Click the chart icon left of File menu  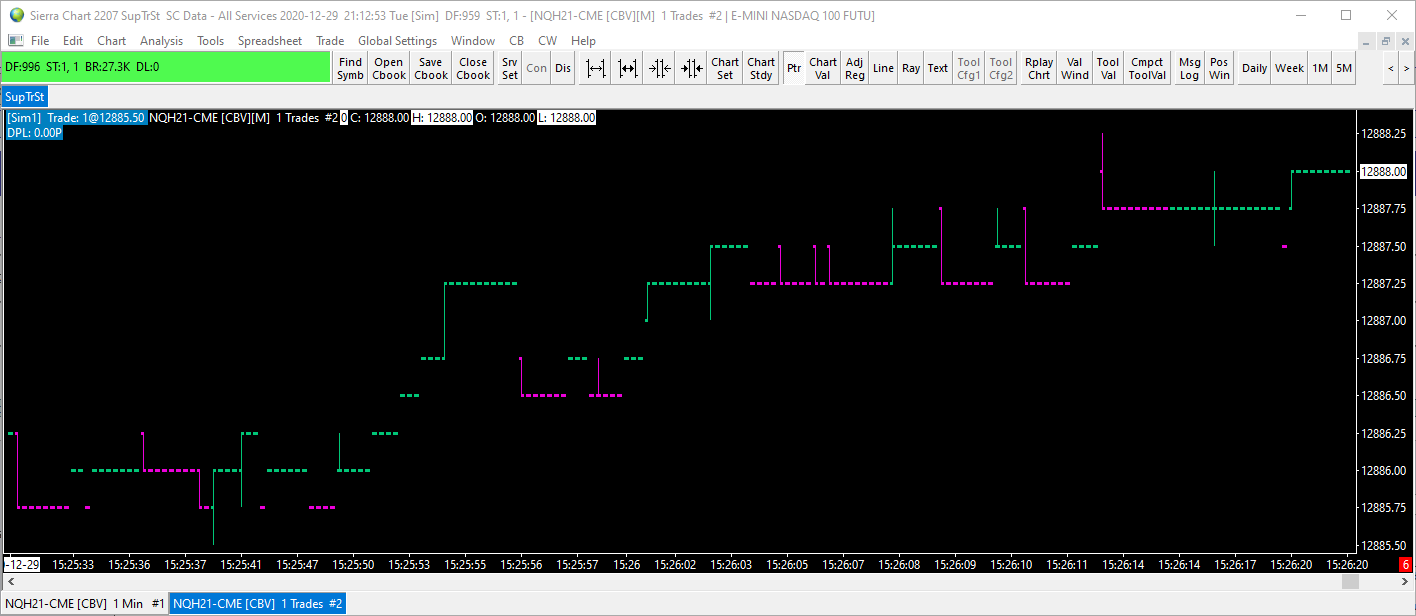pos(15,41)
